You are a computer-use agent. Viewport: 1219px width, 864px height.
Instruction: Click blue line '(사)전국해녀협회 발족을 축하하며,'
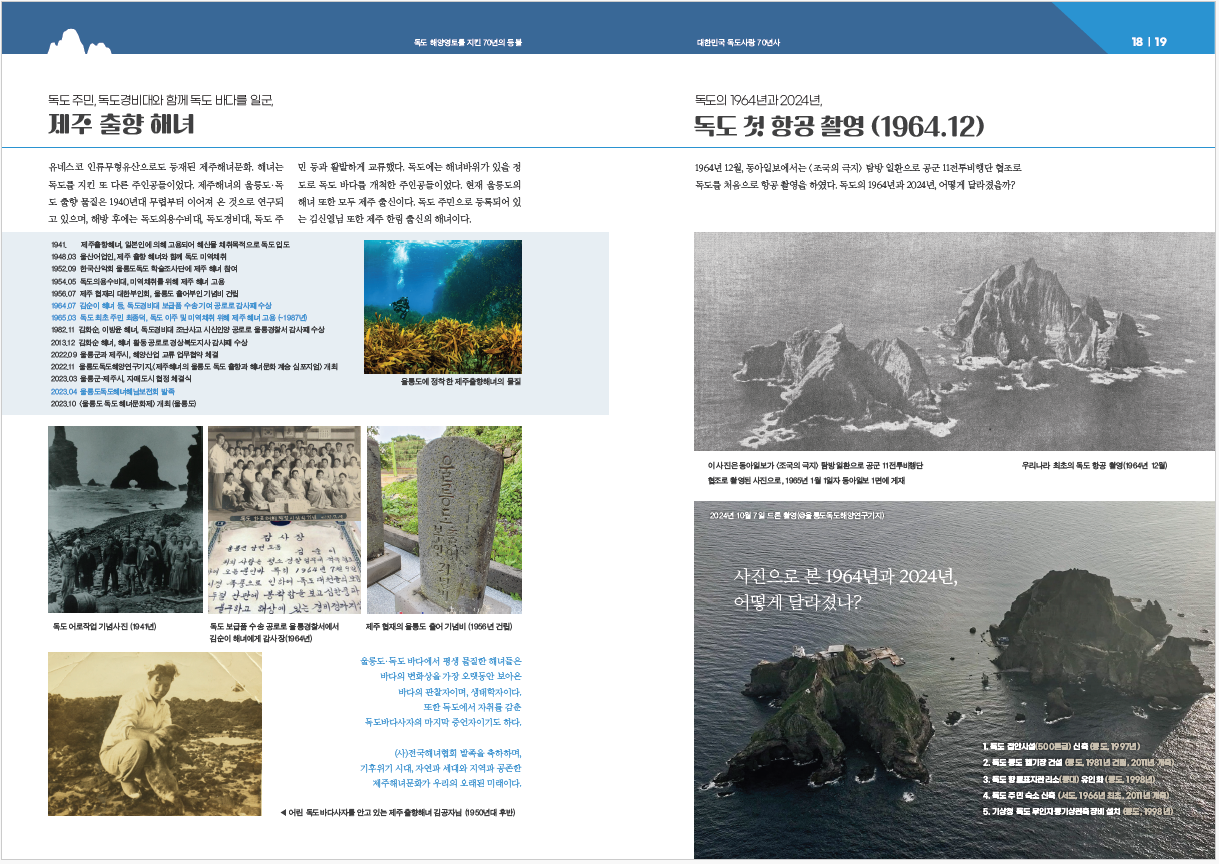coord(459,752)
